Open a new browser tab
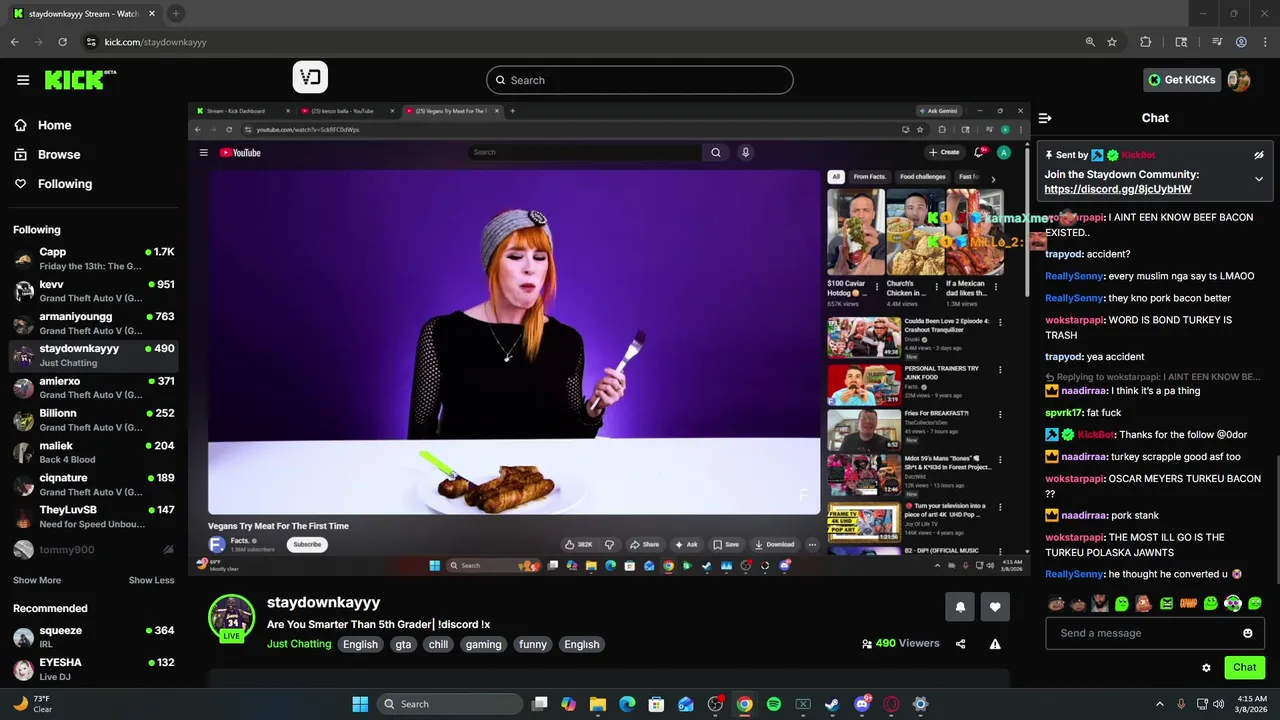 (175, 14)
